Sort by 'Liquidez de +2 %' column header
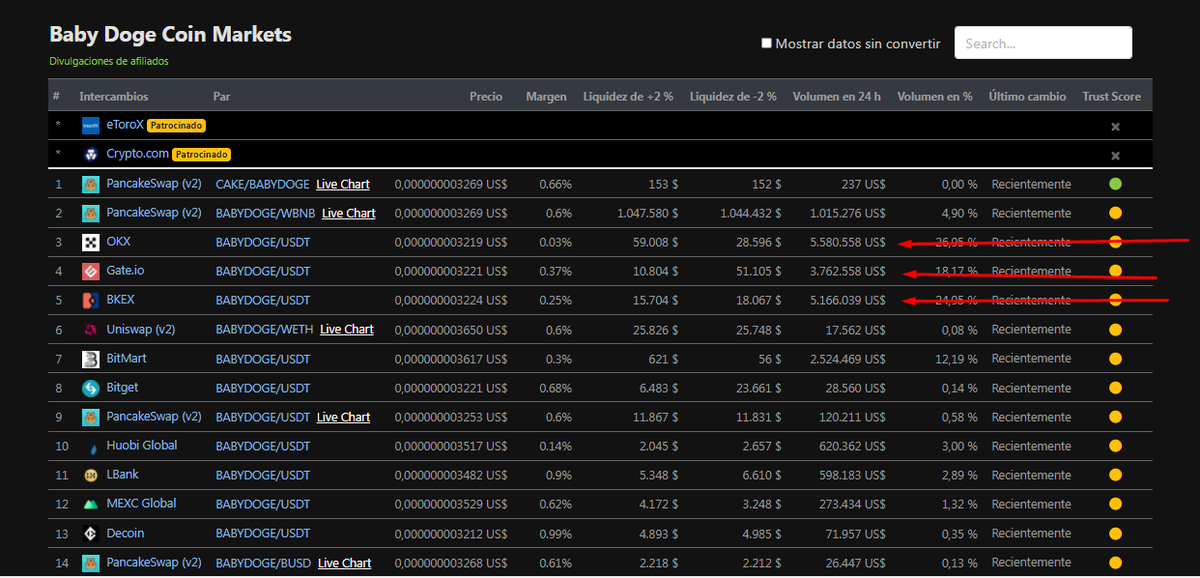The image size is (1200, 578). tap(628, 97)
